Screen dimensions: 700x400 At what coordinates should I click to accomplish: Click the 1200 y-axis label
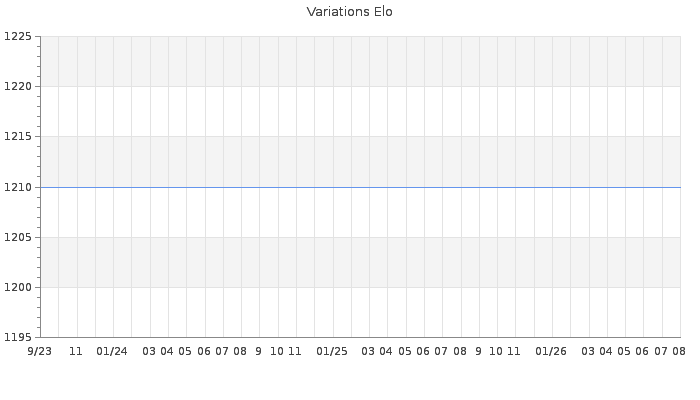point(18,288)
